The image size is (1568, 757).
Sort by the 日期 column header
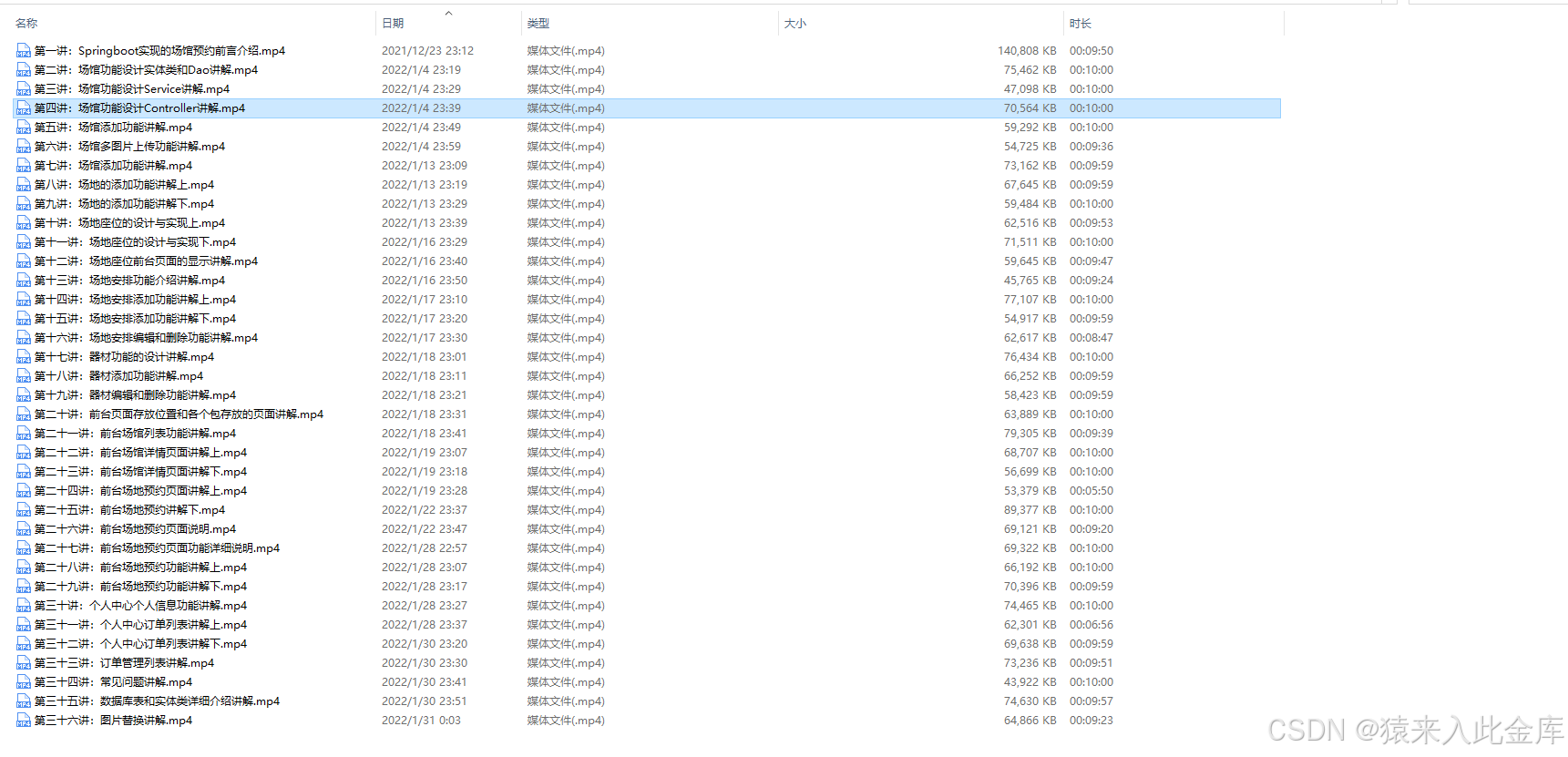point(393,24)
